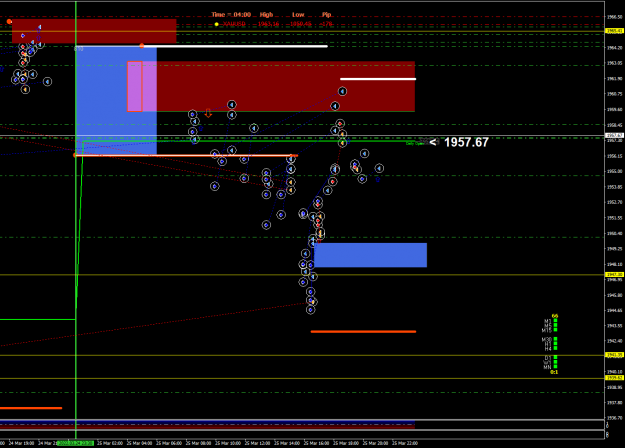The image size is (625, 448).
Task: Click the 'High' column header
Action: coord(266,15)
